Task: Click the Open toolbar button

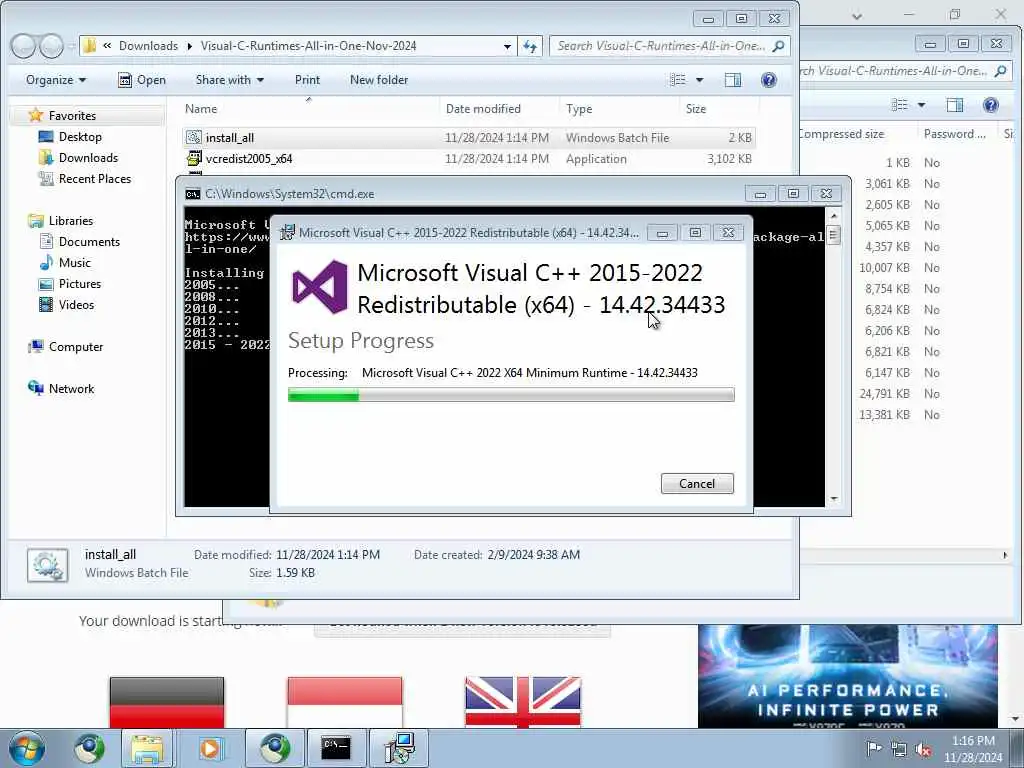Action: pyautogui.click(x=142, y=80)
